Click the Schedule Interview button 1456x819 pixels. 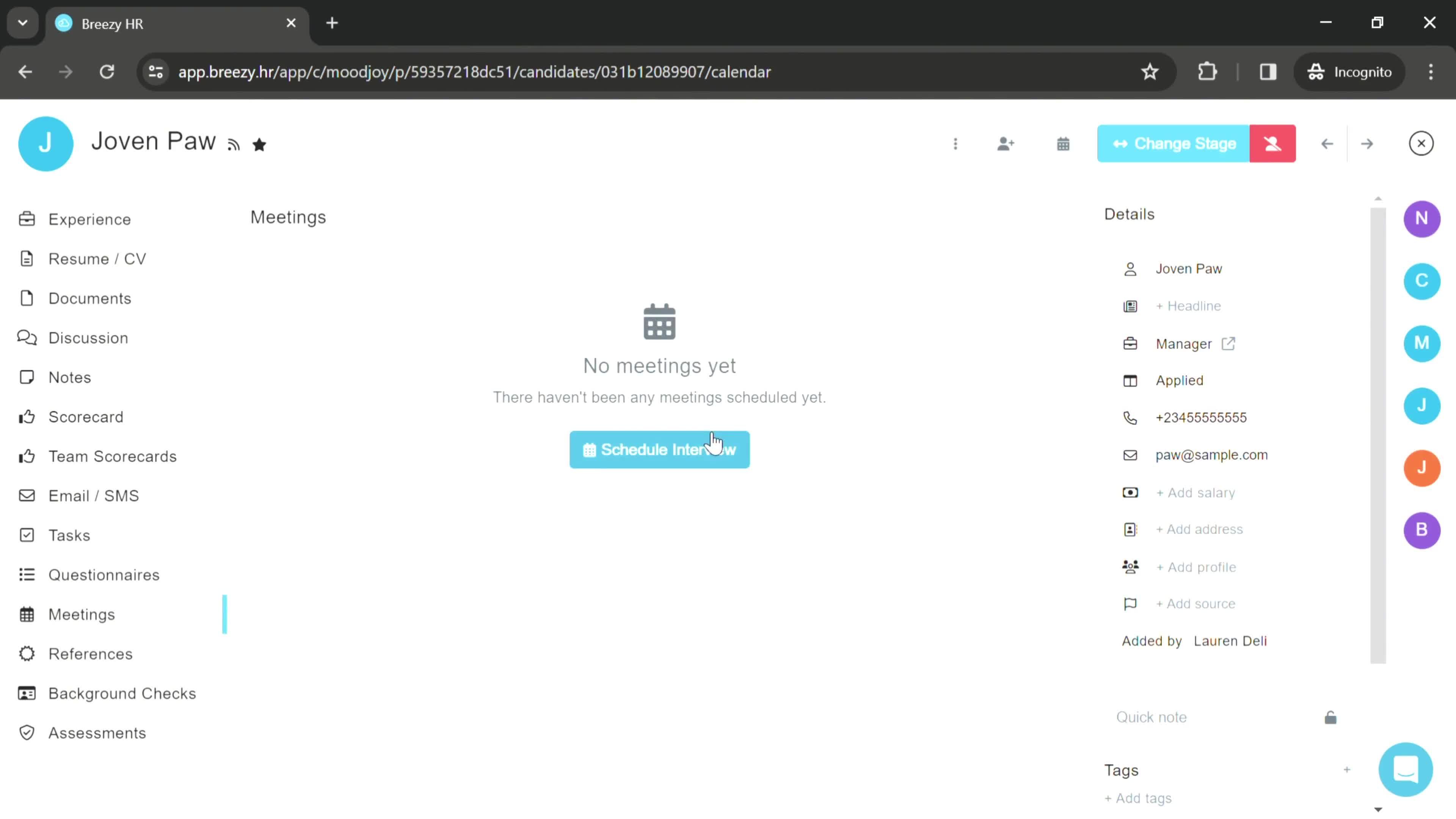point(659,449)
